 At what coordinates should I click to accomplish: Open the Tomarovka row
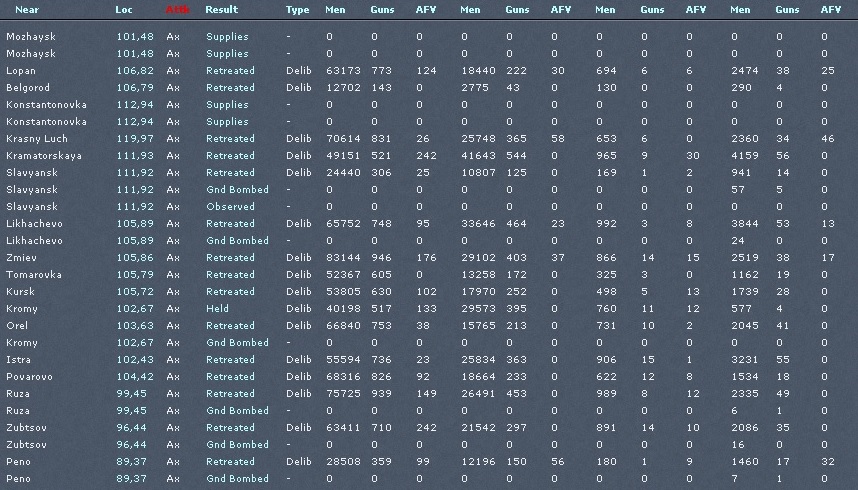(x=32, y=275)
